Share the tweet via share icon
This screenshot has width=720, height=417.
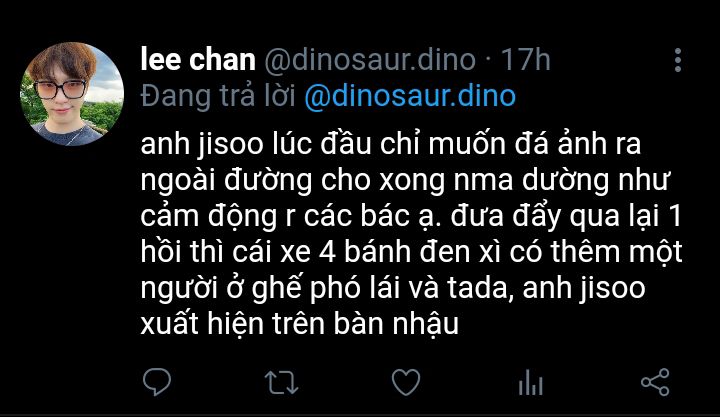pos(655,382)
